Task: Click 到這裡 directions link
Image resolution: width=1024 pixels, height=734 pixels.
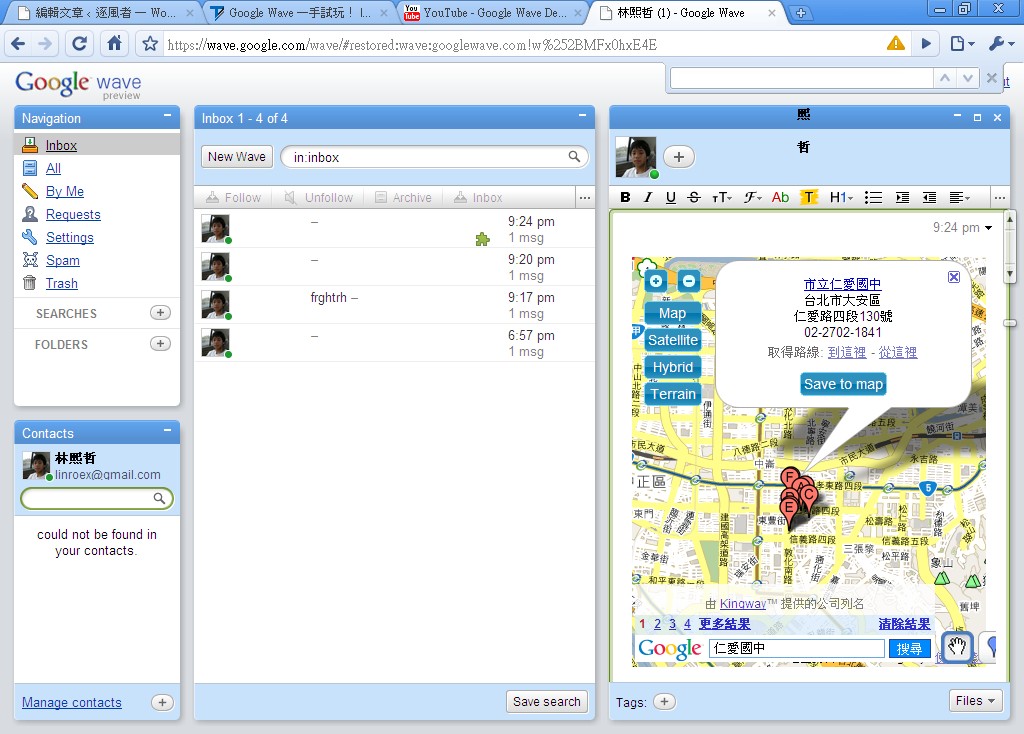Action: click(x=847, y=352)
